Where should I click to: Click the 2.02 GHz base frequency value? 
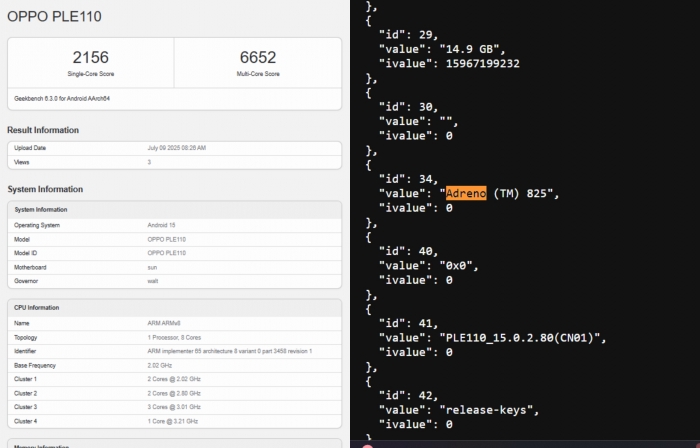[160, 365]
